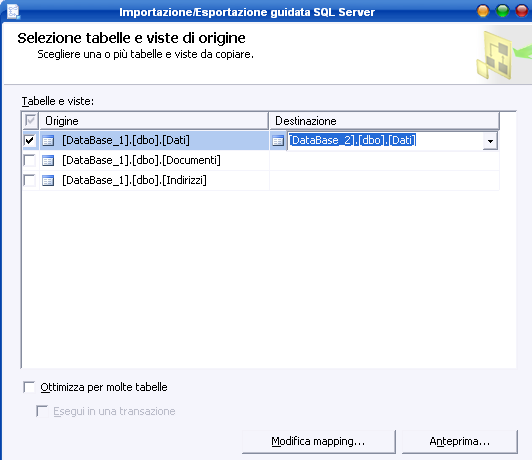The width and height of the screenshot is (532, 460).
Task: Check the [Indirizzi] table checkbox
Action: (x=30, y=180)
